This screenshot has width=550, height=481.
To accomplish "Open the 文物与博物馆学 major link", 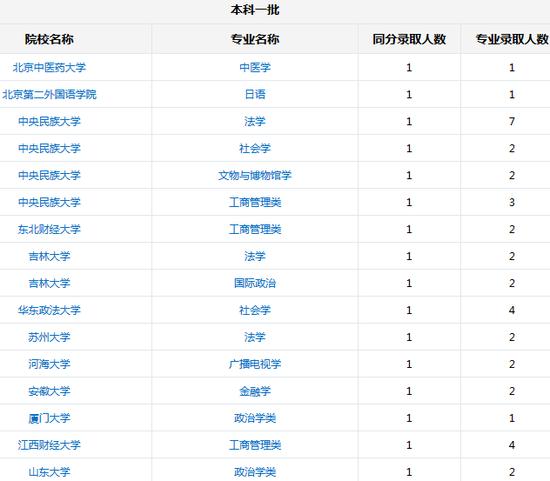I will (x=255, y=175).
